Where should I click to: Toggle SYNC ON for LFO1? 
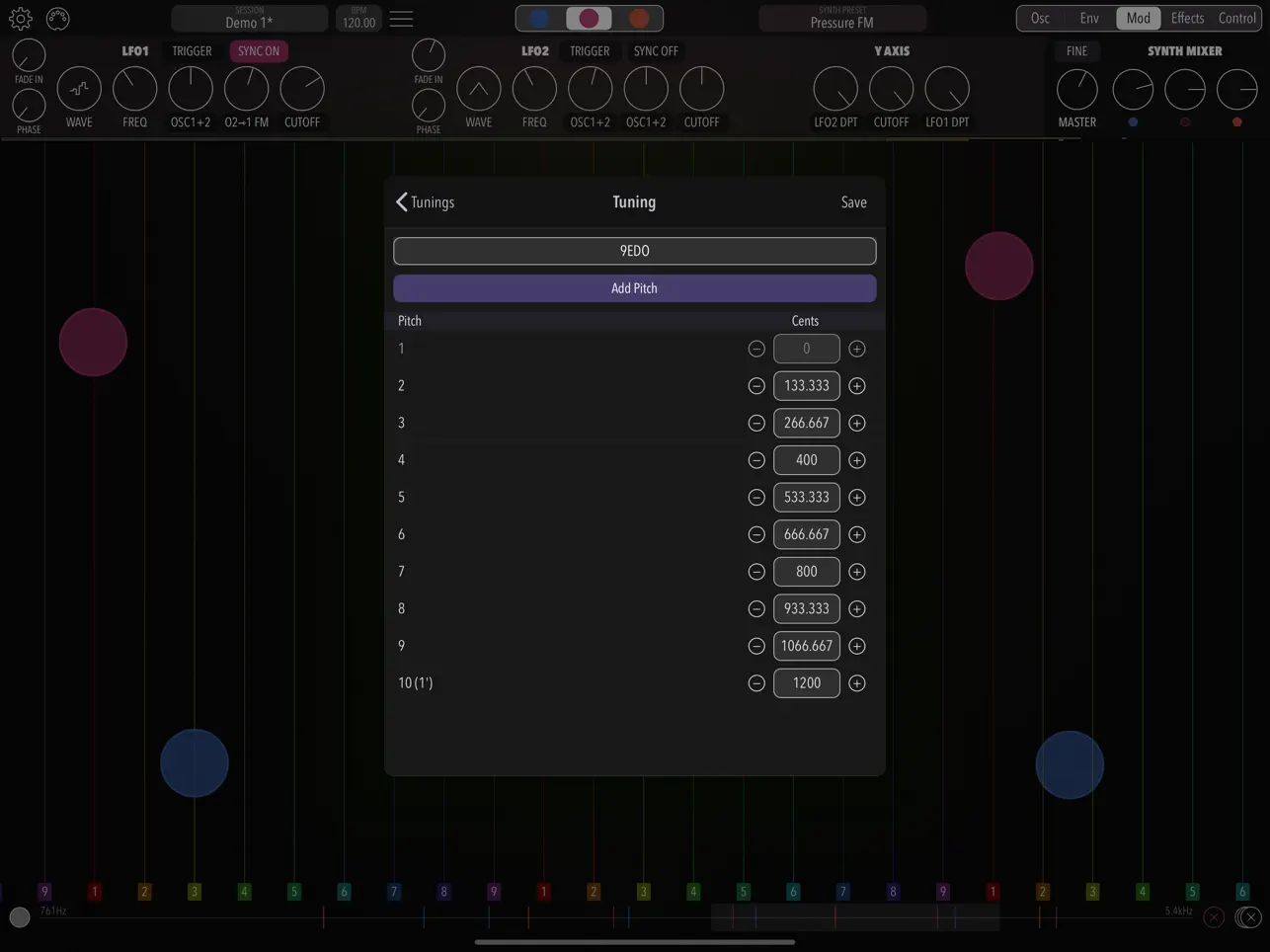point(258,50)
